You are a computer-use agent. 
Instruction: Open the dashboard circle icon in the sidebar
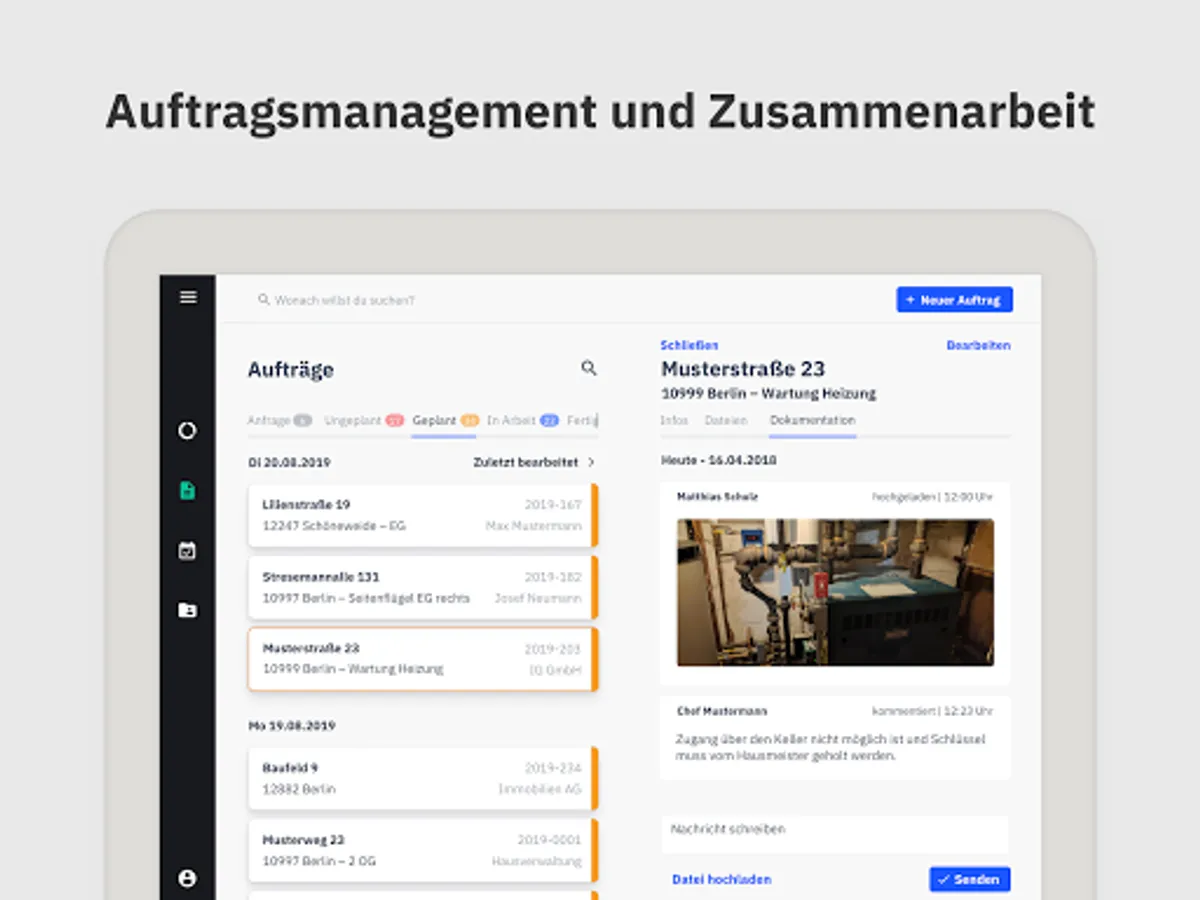click(187, 431)
